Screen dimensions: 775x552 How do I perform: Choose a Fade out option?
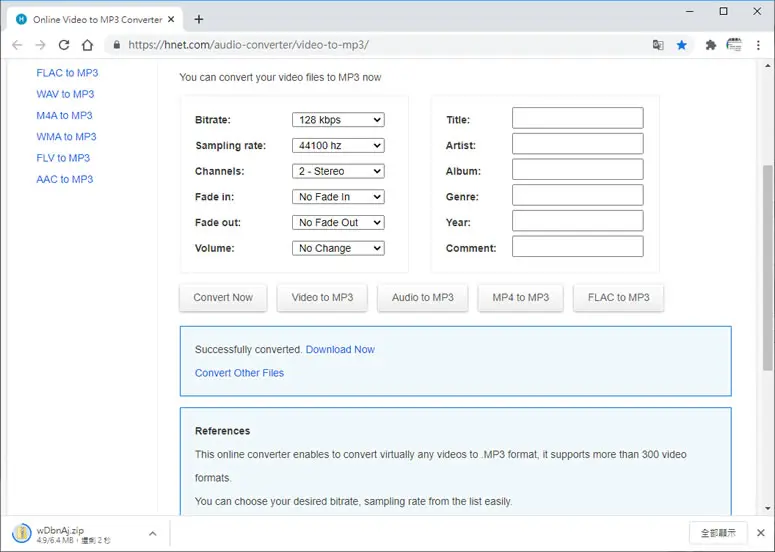(x=338, y=222)
